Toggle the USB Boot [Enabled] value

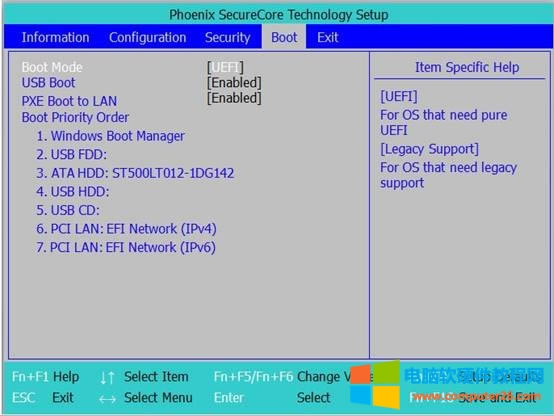[x=234, y=83]
